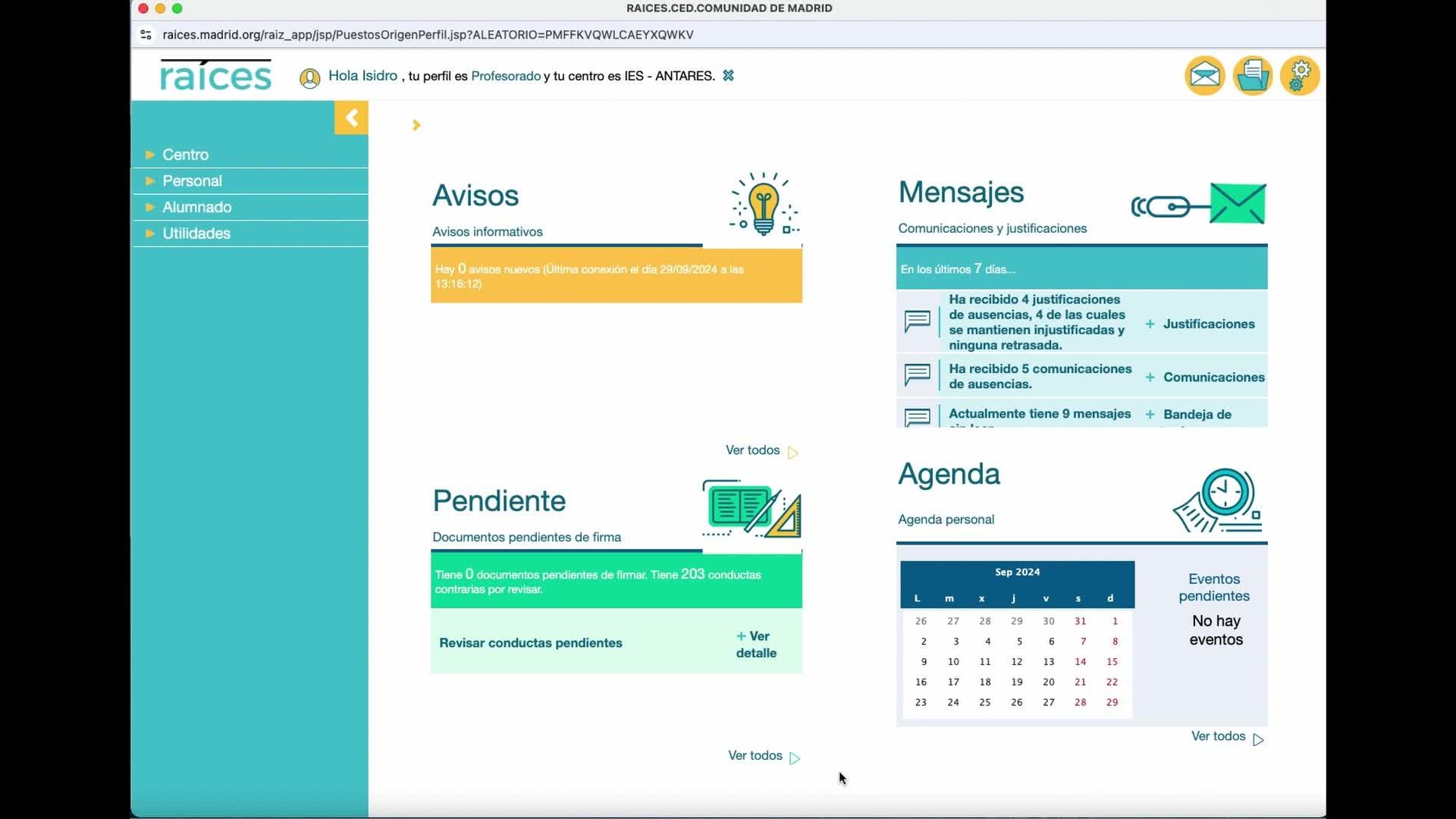
Task: Click the user profile avatar icon
Action: pos(309,78)
